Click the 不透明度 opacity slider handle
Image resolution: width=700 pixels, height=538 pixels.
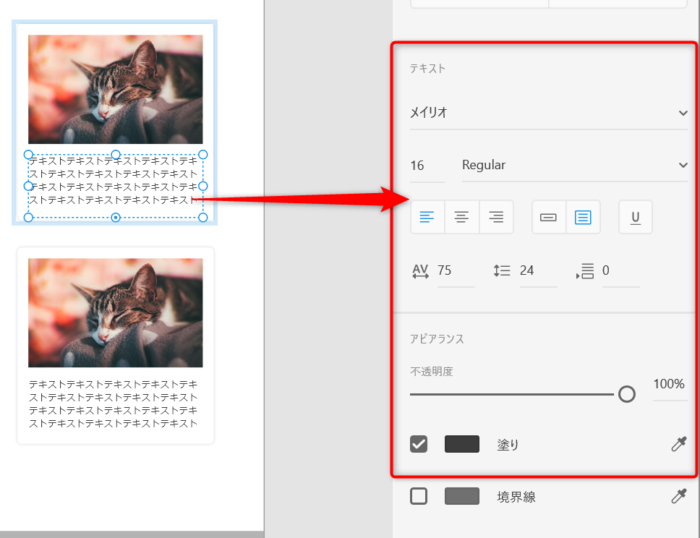(x=627, y=394)
